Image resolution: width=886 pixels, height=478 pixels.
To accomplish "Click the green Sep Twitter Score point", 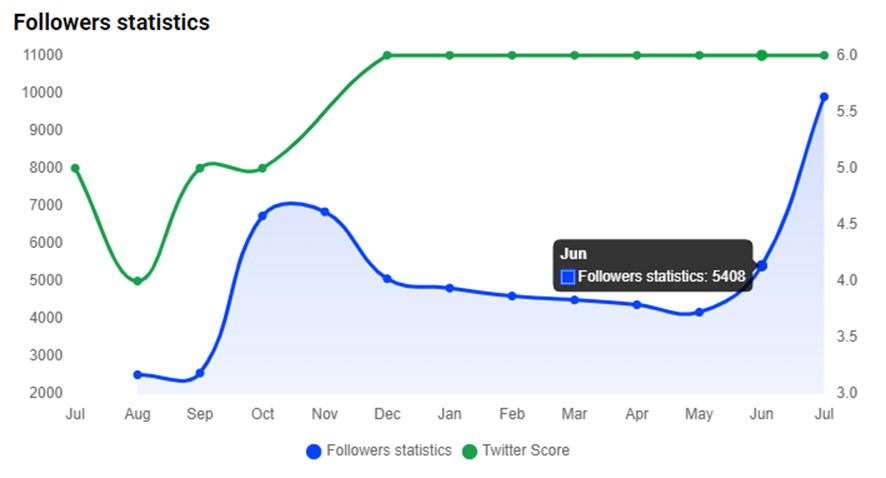I will pyautogui.click(x=200, y=168).
